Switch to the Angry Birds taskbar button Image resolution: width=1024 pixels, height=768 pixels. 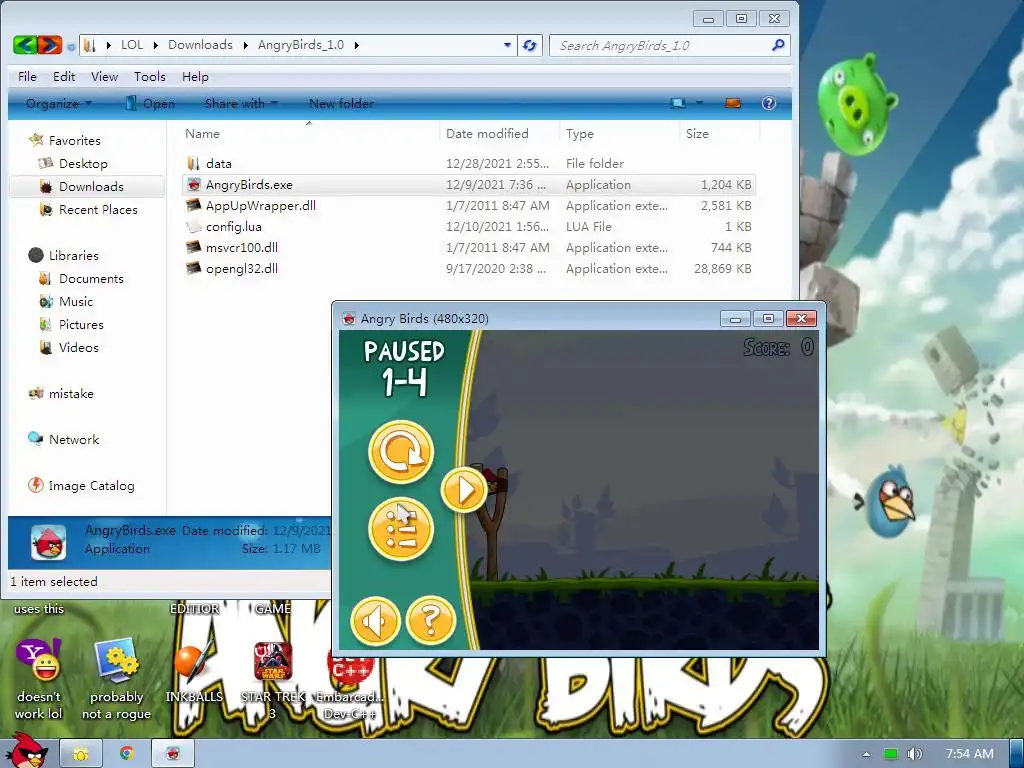[172, 754]
